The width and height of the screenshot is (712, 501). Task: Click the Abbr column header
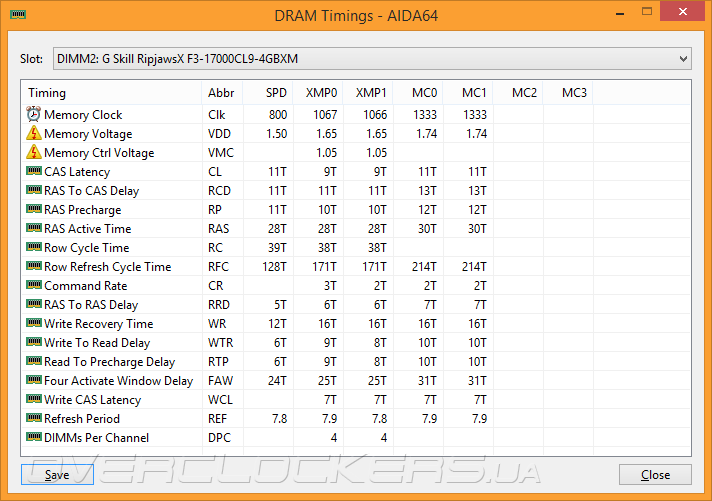point(222,93)
